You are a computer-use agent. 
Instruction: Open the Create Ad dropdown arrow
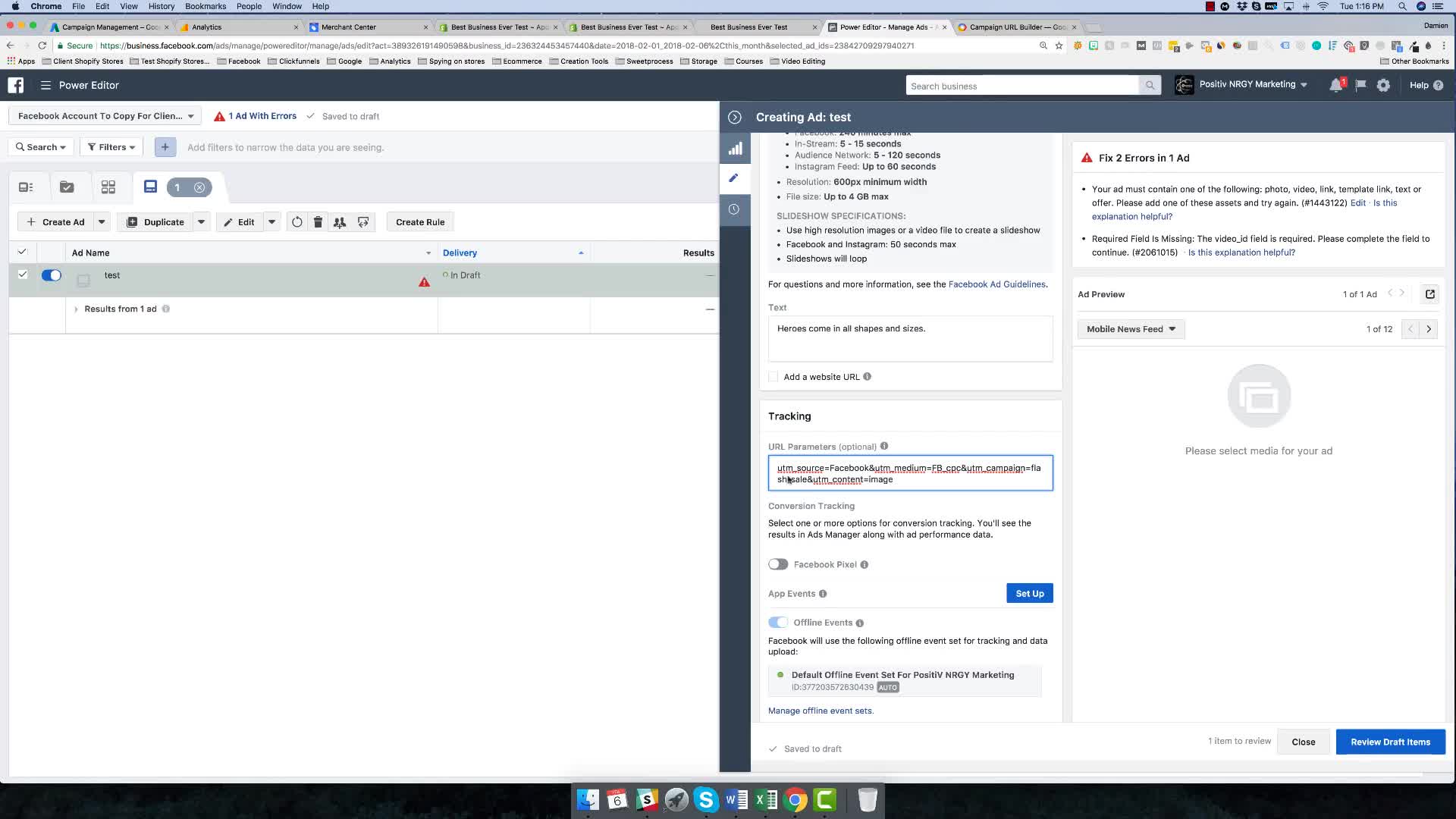[x=102, y=222]
